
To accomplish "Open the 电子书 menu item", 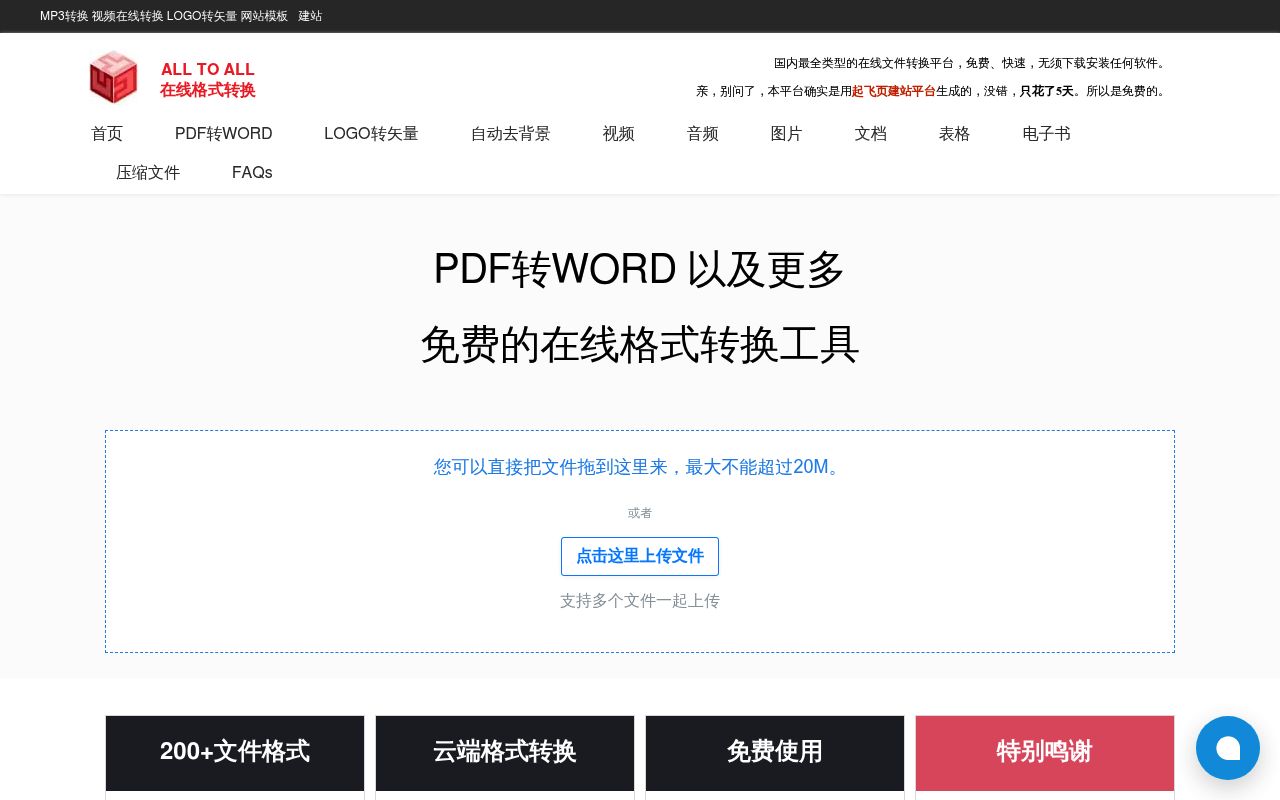I will click(x=1047, y=134).
